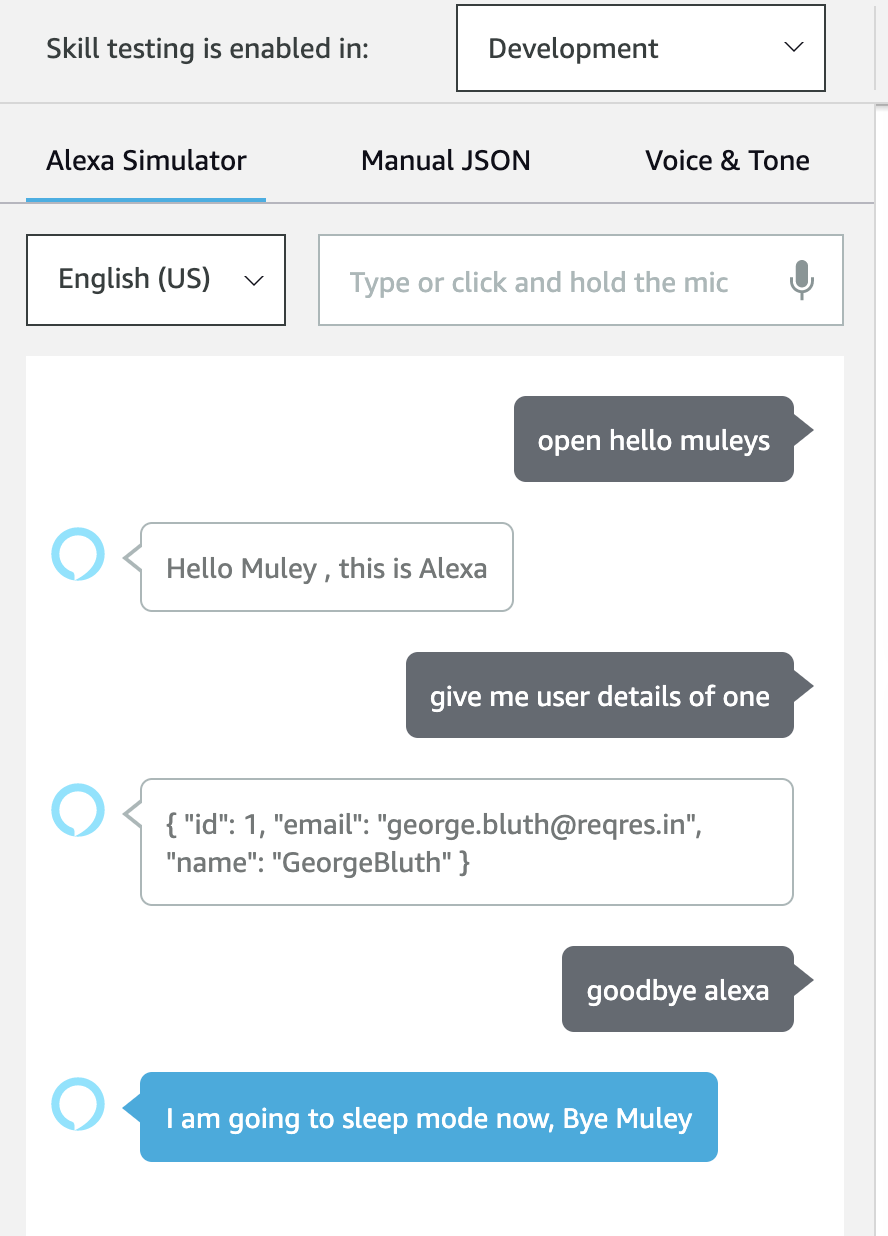Expand the English (US) language selector
This screenshot has width=888, height=1236.
click(x=156, y=280)
